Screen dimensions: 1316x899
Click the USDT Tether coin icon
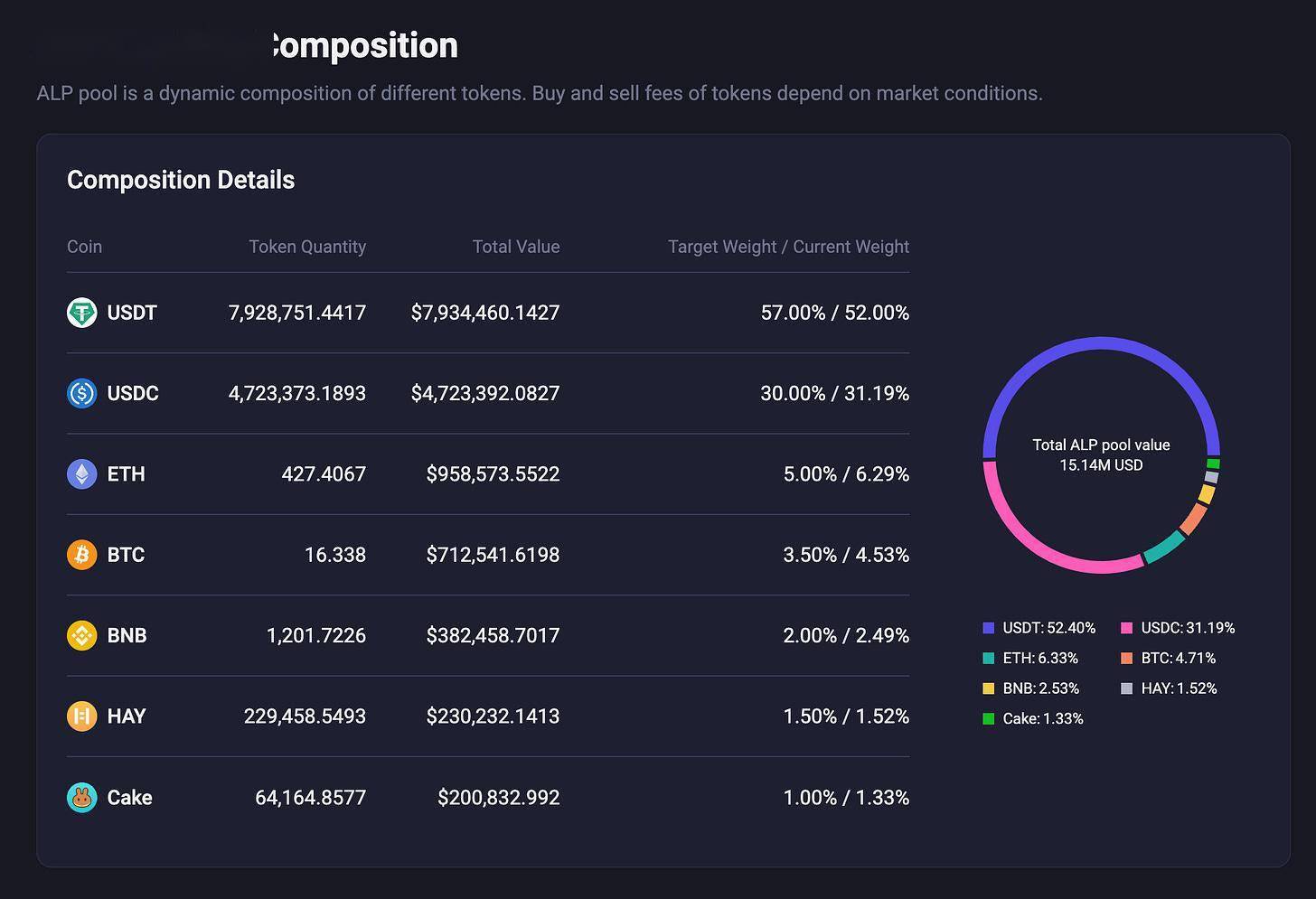(x=82, y=313)
